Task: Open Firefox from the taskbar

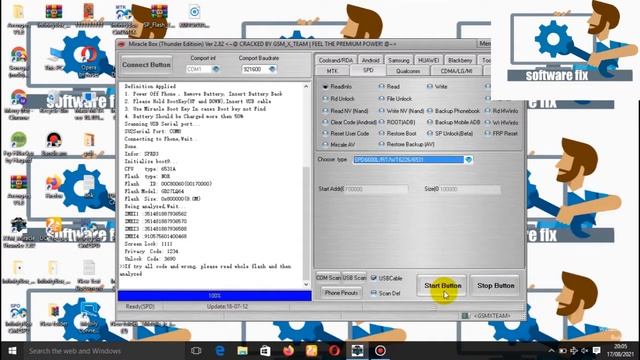Action: [x=288, y=351]
